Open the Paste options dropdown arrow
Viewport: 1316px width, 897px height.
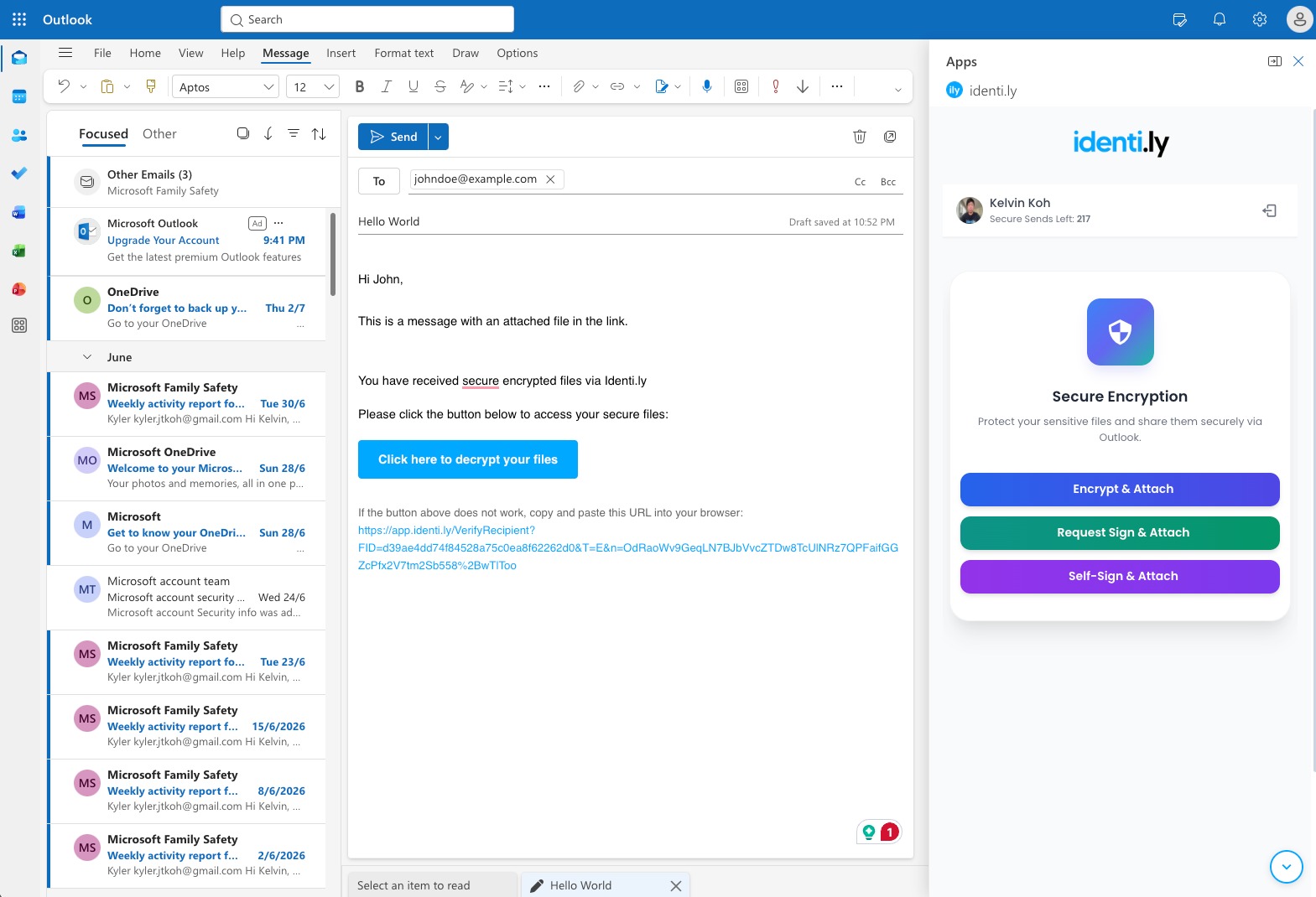pyautogui.click(x=127, y=86)
